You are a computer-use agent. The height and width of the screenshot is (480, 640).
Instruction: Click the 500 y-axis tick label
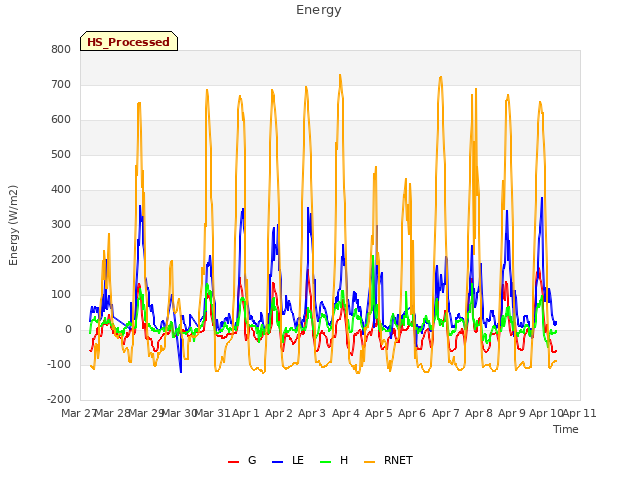coord(61,155)
